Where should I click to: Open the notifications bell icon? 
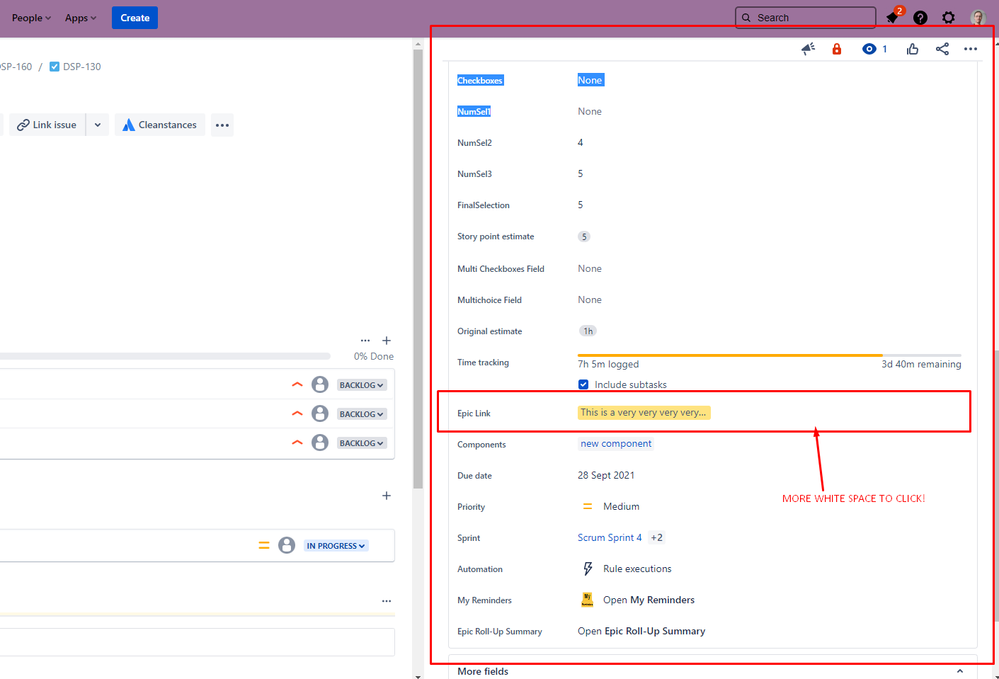tap(893, 17)
